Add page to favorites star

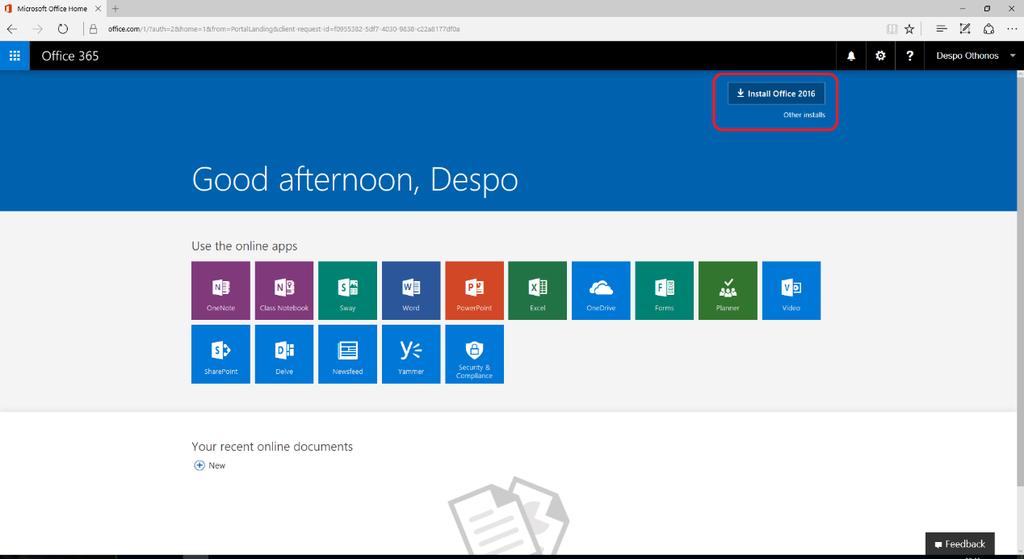(x=909, y=29)
